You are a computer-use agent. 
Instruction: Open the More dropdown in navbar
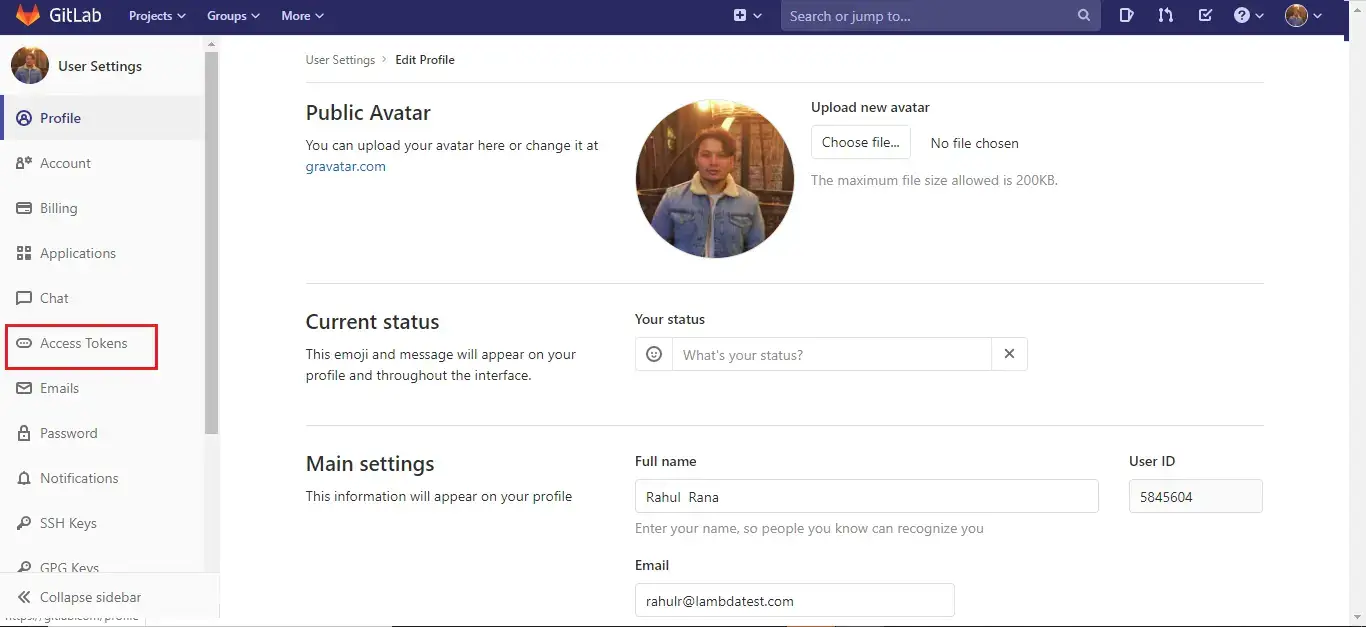302,16
